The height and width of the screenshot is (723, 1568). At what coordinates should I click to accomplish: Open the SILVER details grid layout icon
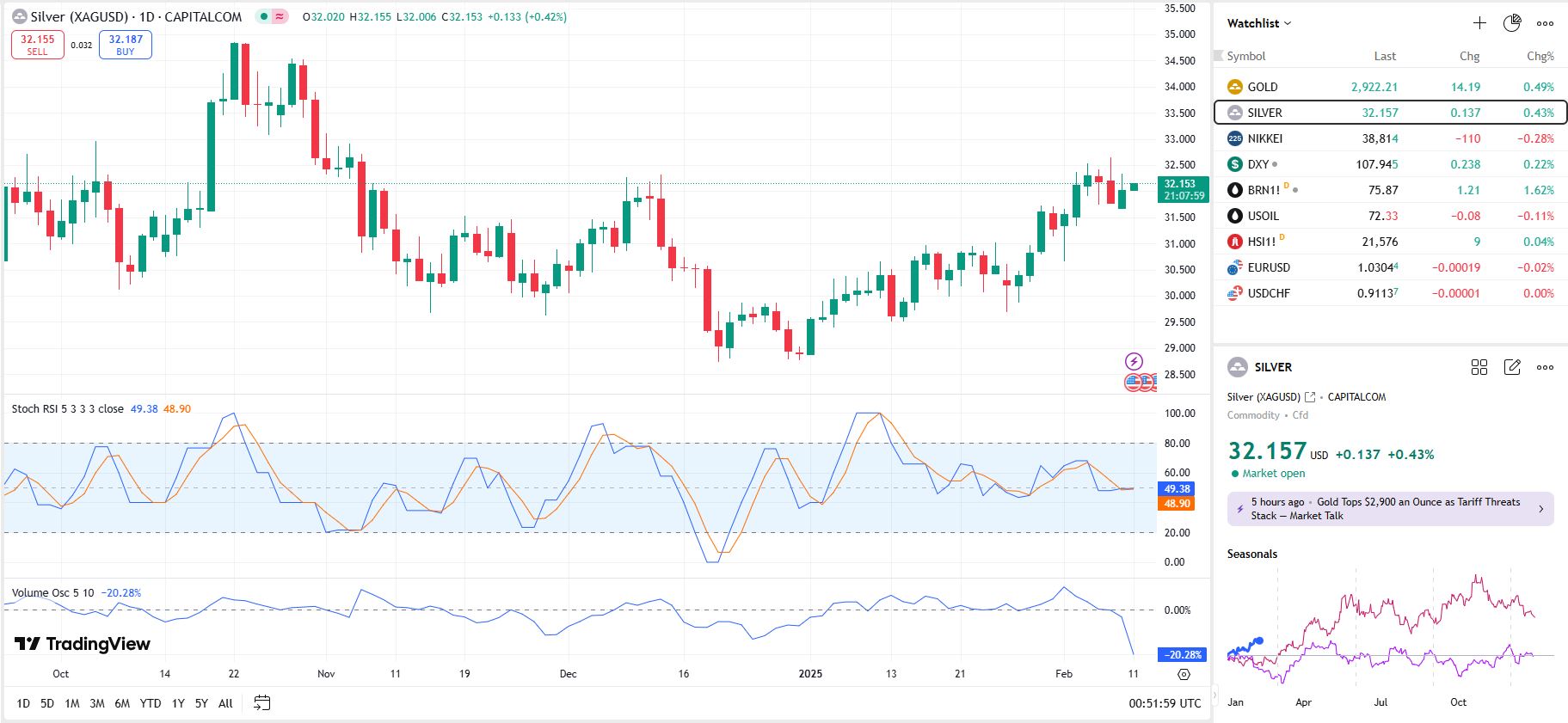pyautogui.click(x=1479, y=367)
